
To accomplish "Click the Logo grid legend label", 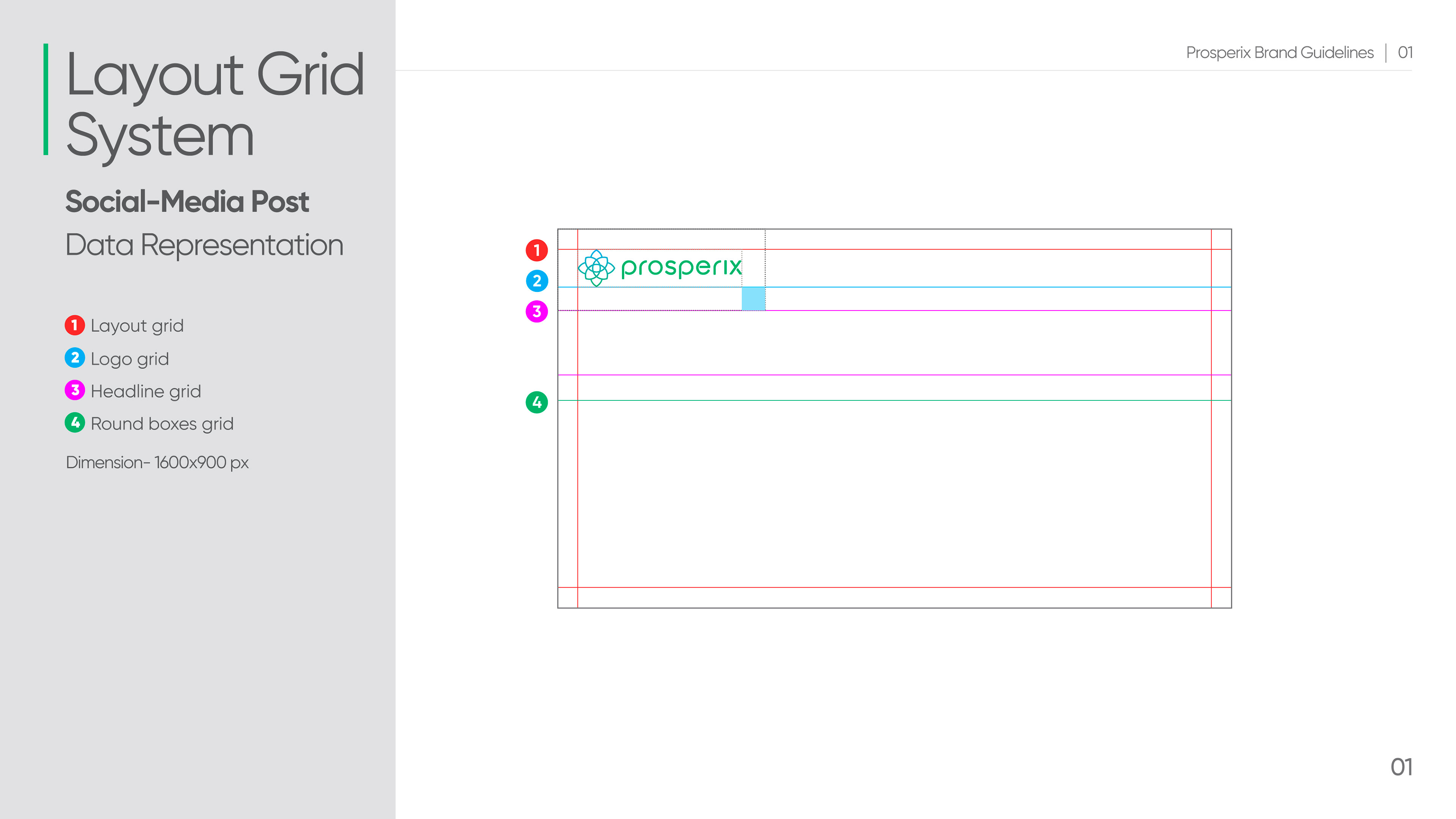I will click(129, 359).
